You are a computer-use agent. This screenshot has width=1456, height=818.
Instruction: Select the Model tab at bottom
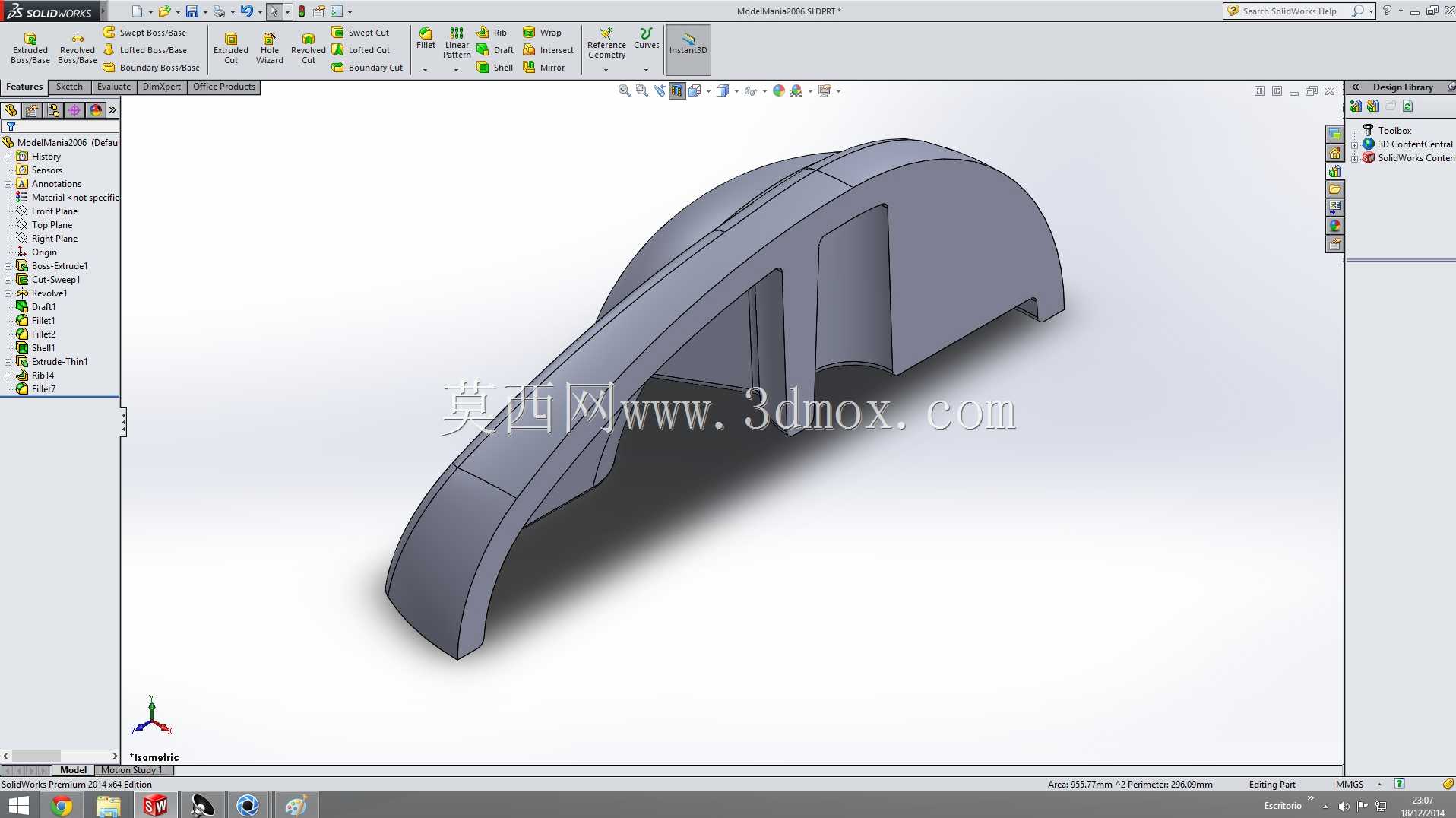[x=73, y=770]
